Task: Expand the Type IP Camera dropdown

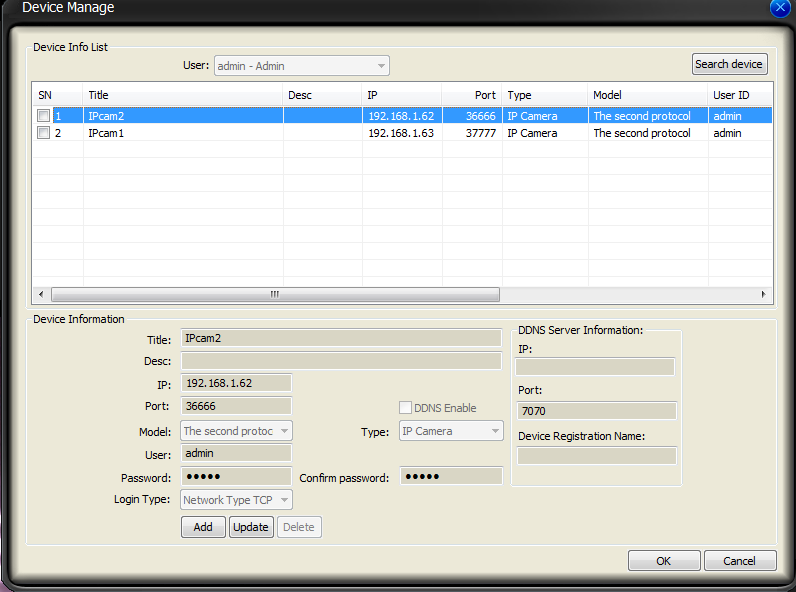Action: pyautogui.click(x=451, y=431)
